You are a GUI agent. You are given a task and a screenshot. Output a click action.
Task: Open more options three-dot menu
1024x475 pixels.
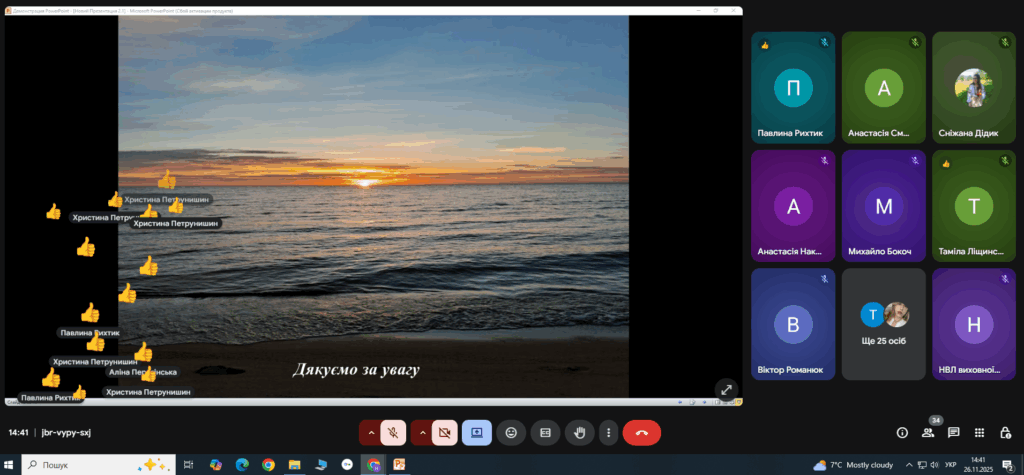pyautogui.click(x=608, y=433)
